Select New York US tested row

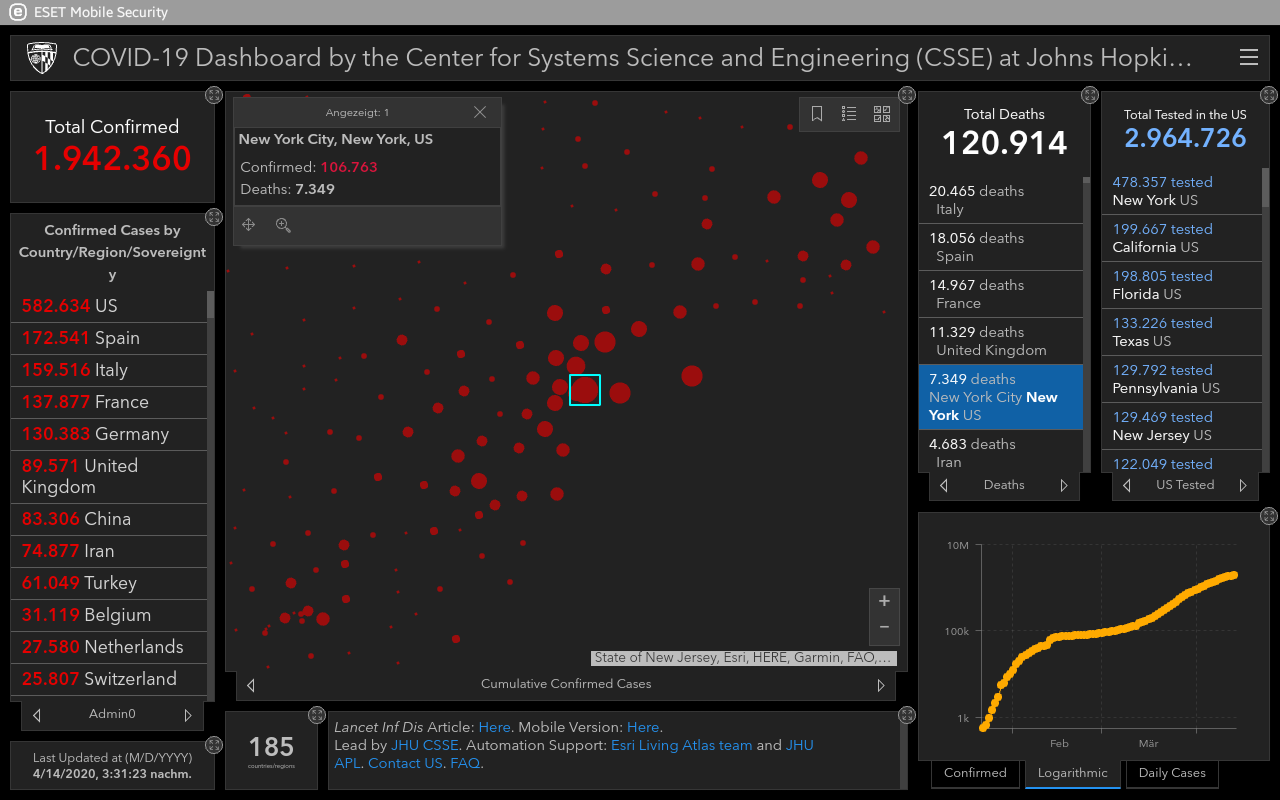(x=1182, y=191)
